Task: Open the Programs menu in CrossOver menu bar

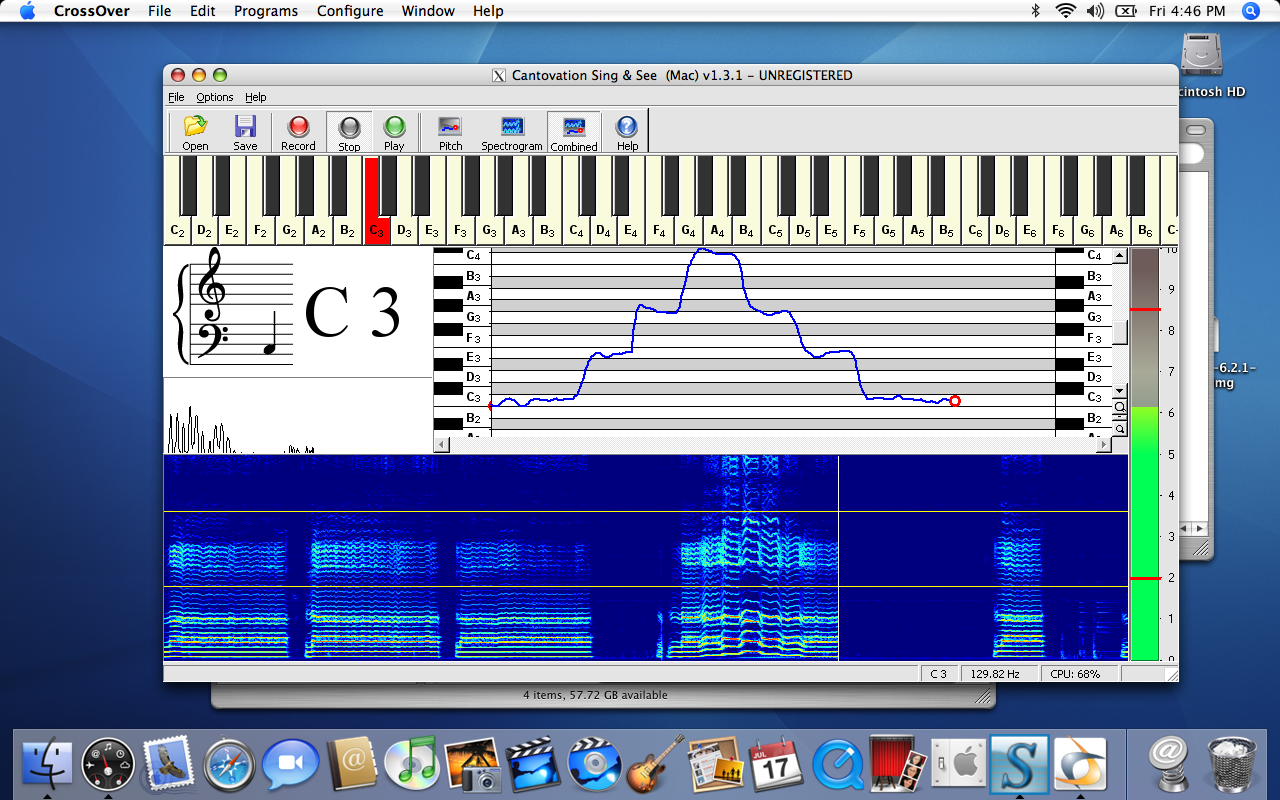Action: (266, 11)
